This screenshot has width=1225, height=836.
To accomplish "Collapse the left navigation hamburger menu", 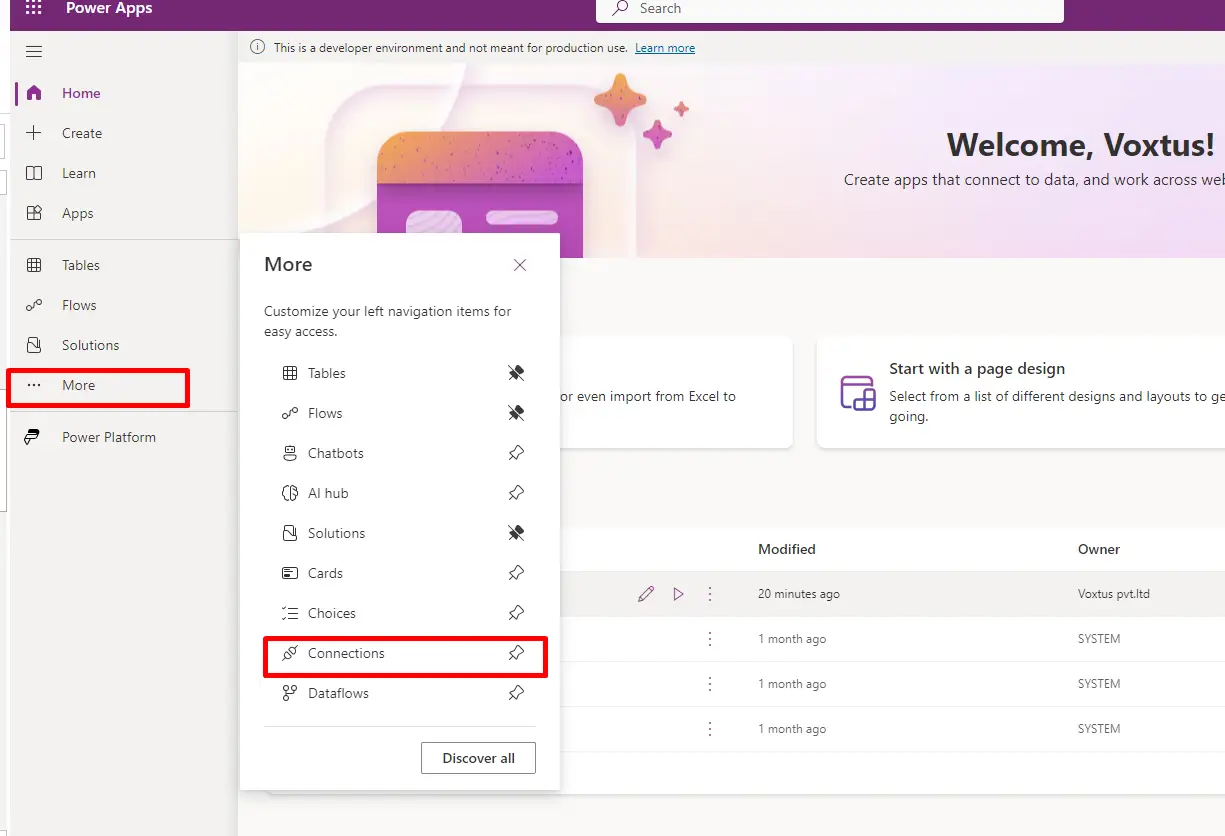I will tap(34, 52).
